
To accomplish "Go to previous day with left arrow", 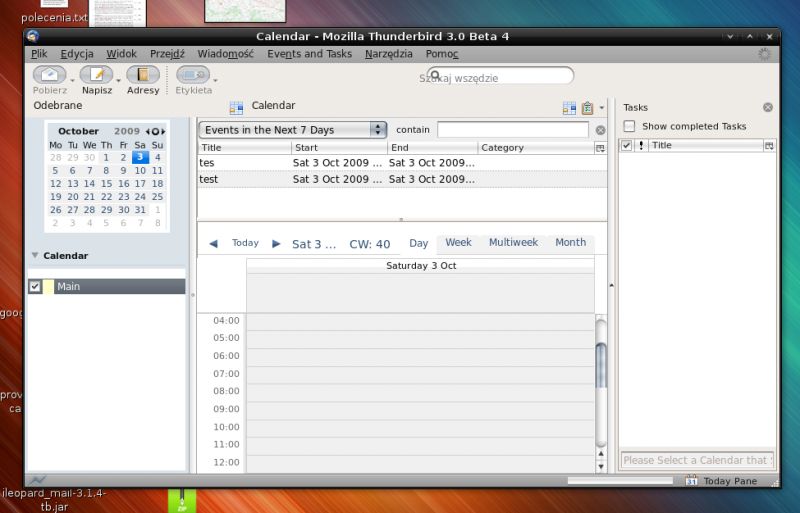I will (213, 243).
